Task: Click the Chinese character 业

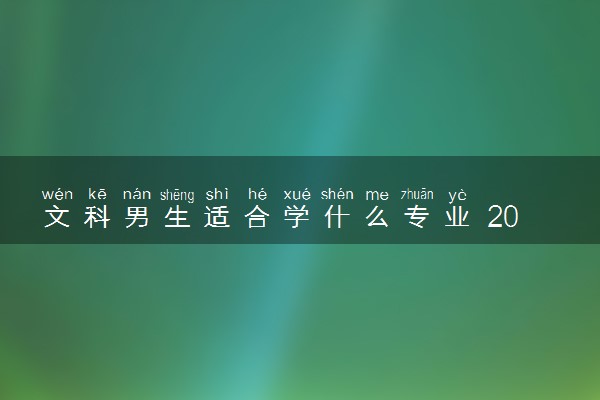Action: click(457, 217)
